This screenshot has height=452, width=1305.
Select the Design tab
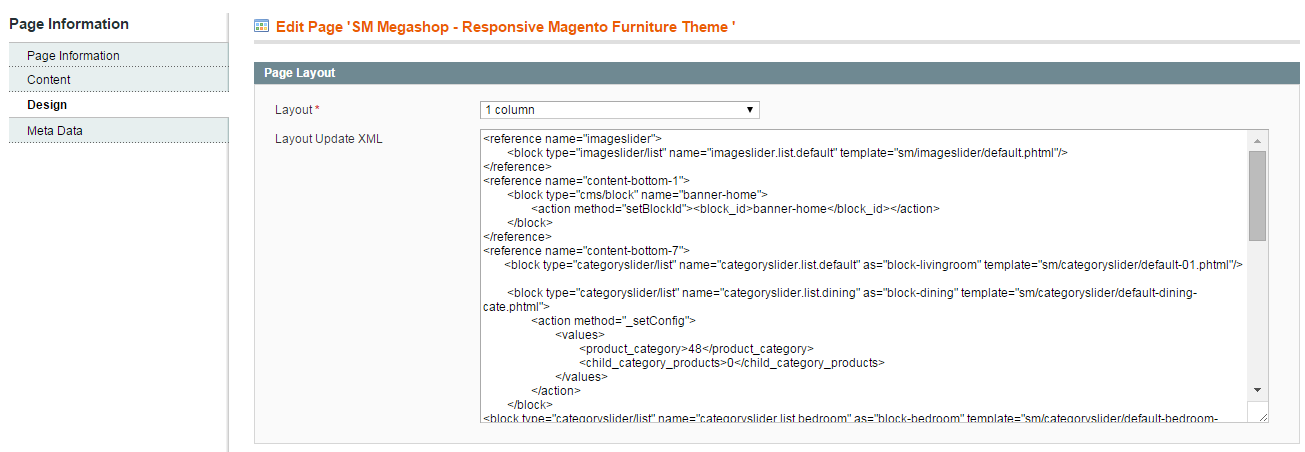tap(118, 105)
